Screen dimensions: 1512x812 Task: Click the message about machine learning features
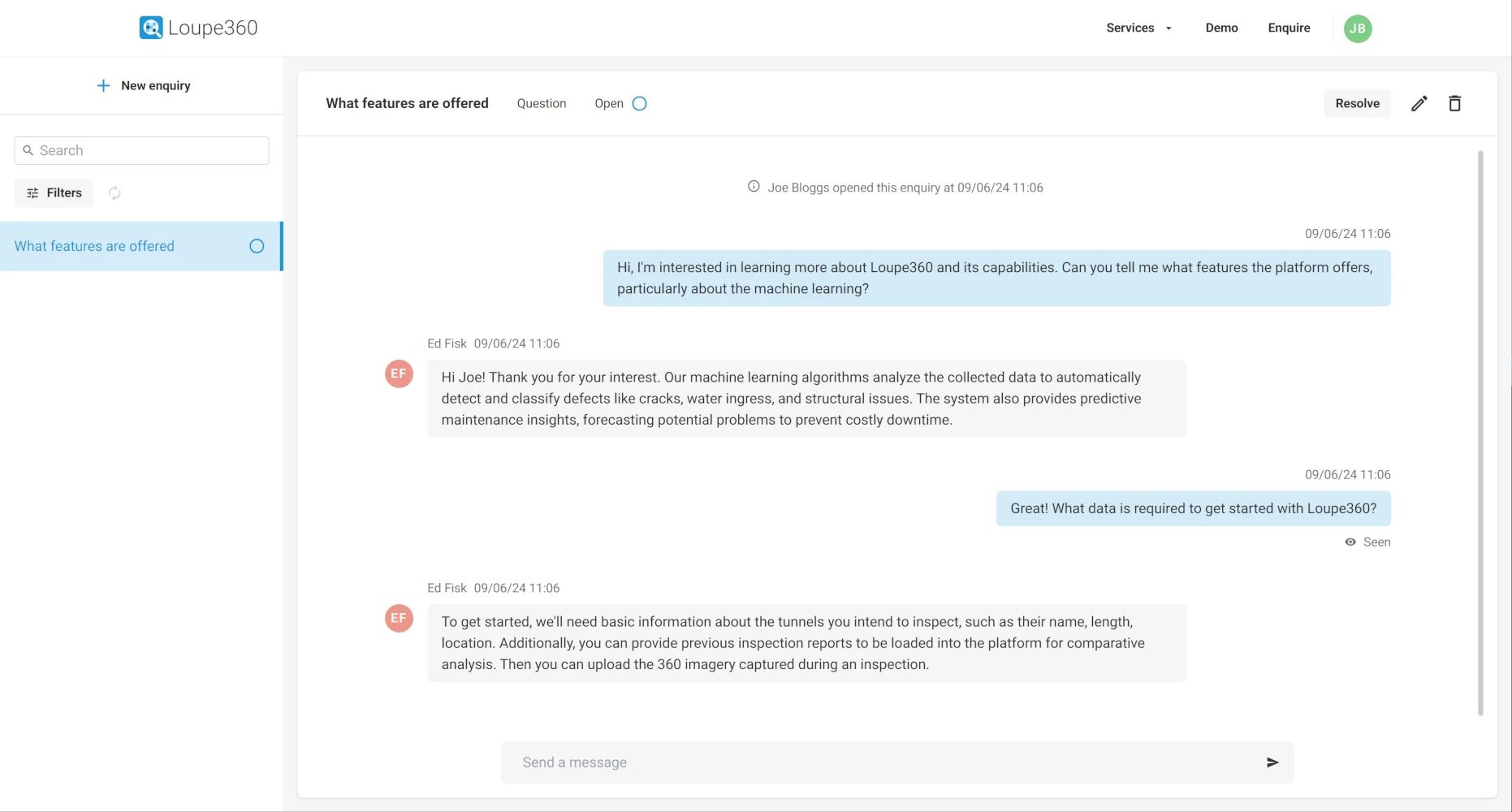(x=996, y=279)
